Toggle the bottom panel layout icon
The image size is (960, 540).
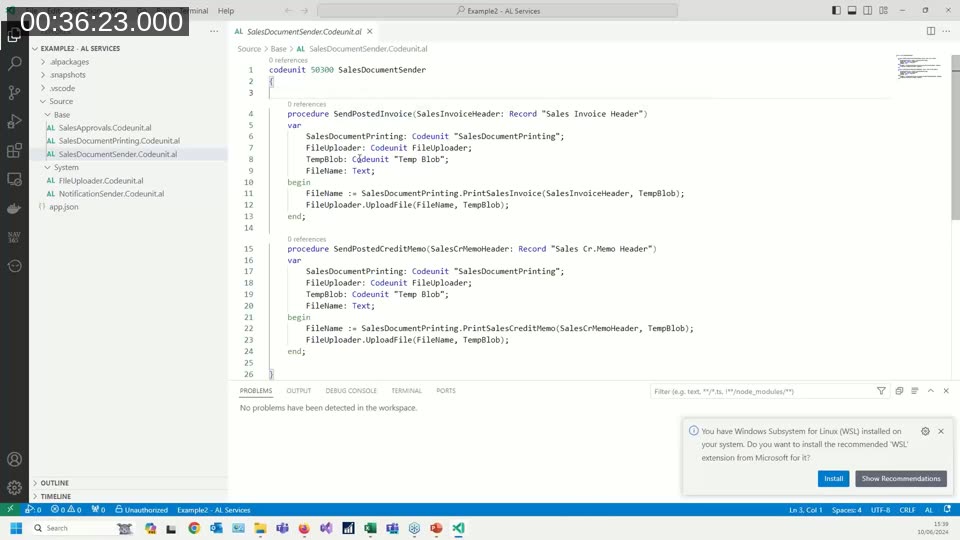(x=852, y=10)
